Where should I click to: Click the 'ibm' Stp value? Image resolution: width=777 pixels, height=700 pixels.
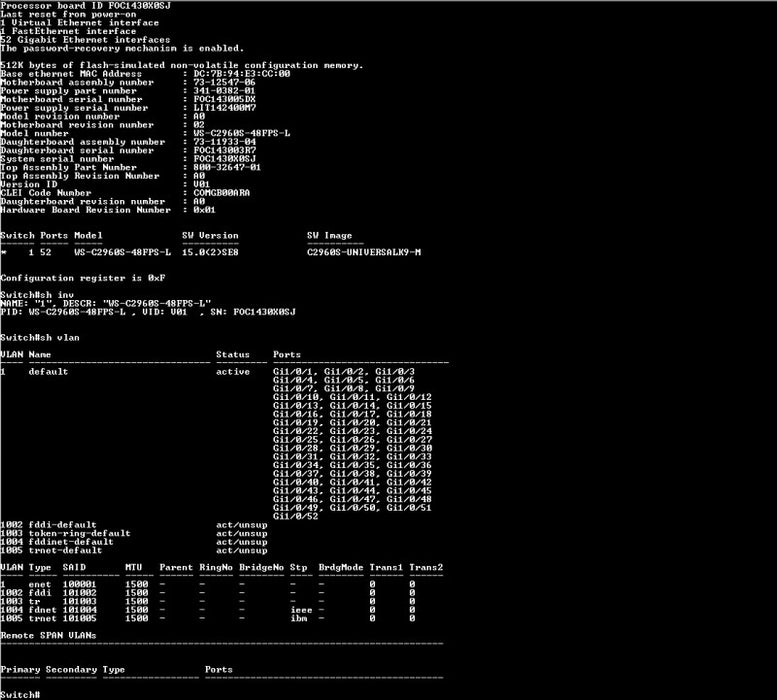pyautogui.click(x=299, y=618)
